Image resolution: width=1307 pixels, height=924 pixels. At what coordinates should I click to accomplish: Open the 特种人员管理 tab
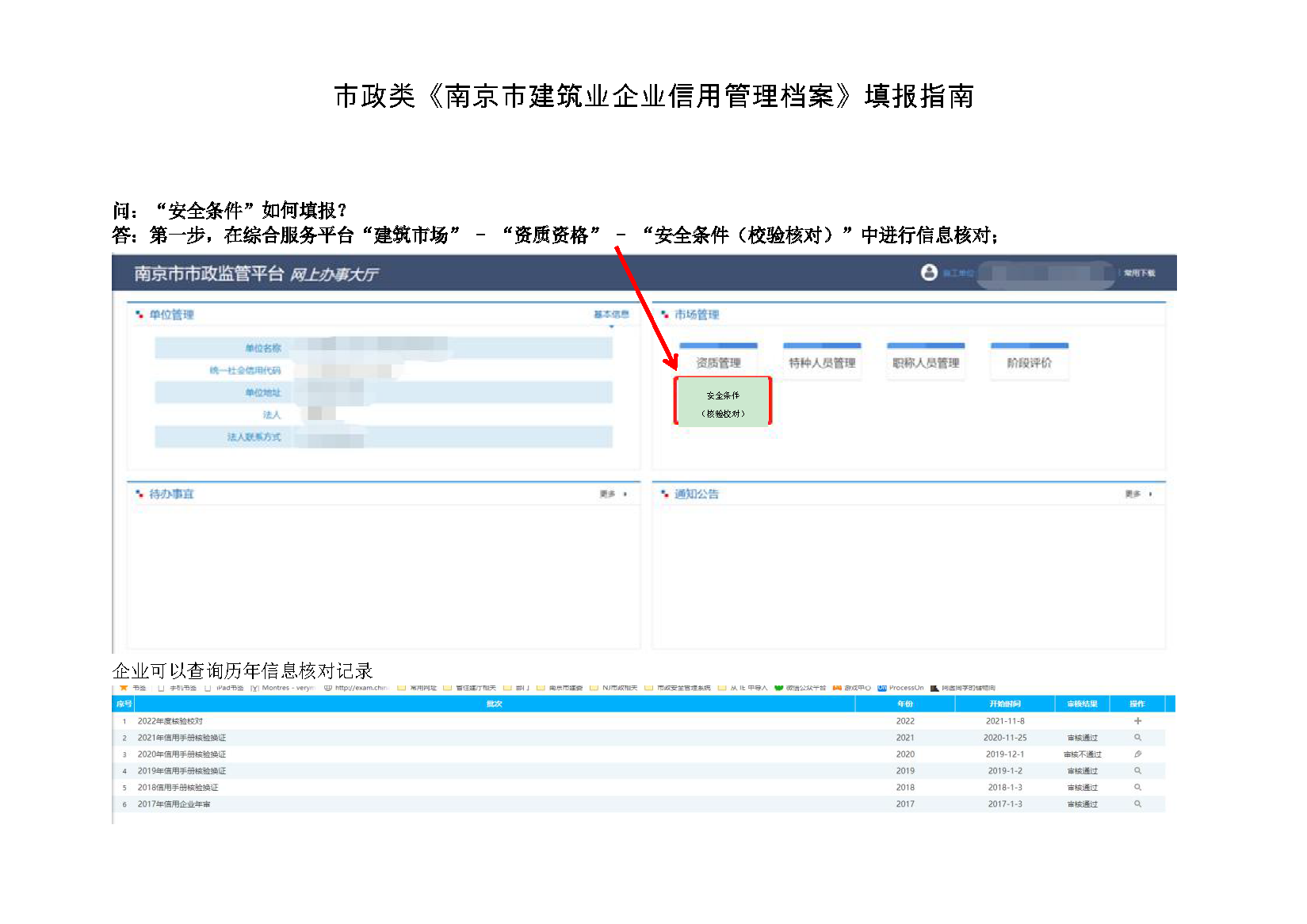click(x=822, y=362)
